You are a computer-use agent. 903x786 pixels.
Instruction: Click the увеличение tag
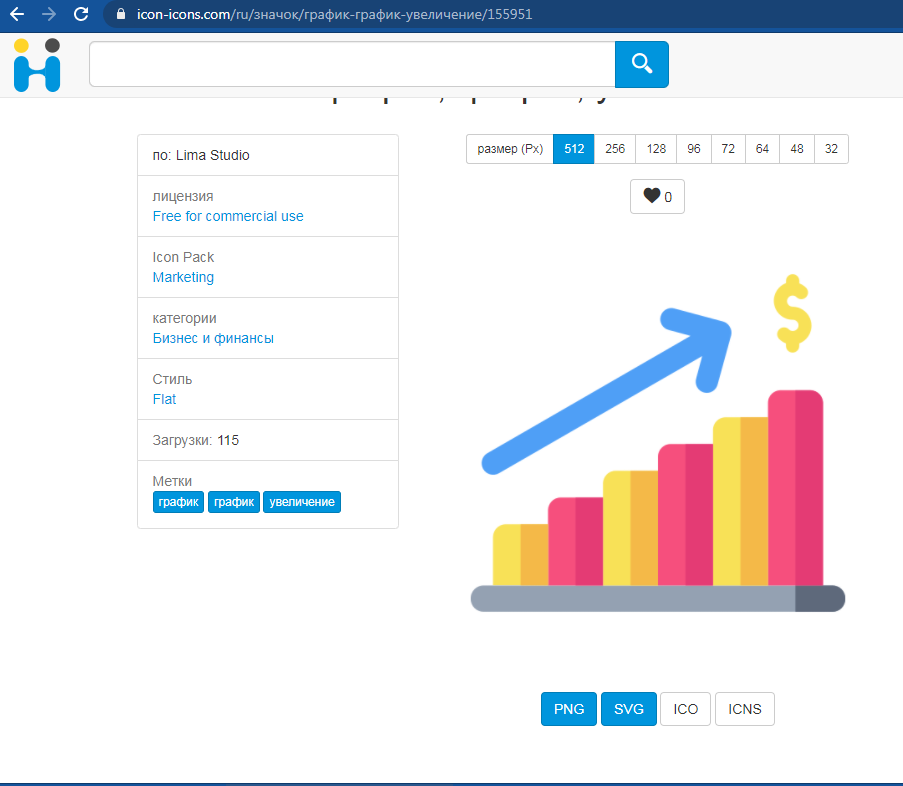302,502
